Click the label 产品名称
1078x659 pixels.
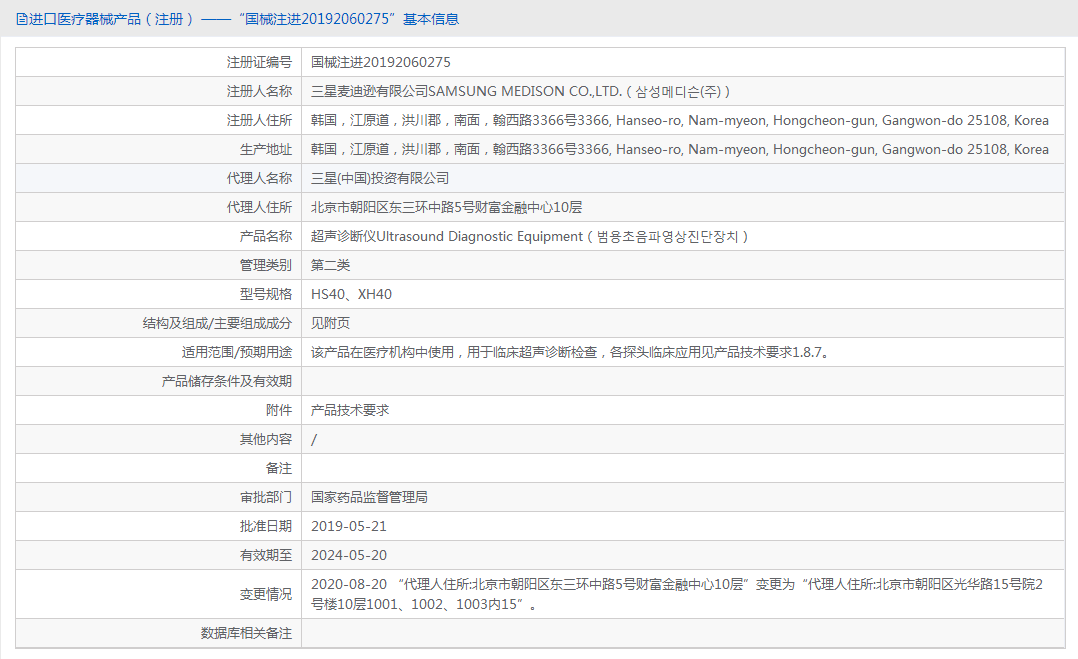265,236
